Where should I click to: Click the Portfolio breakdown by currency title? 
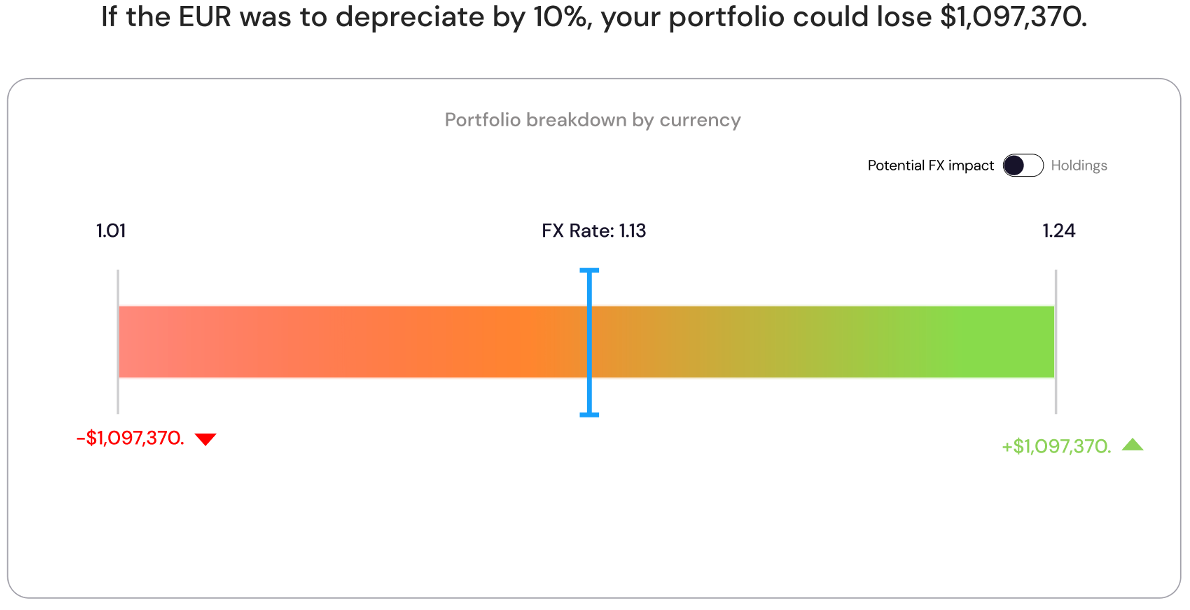coord(593,120)
